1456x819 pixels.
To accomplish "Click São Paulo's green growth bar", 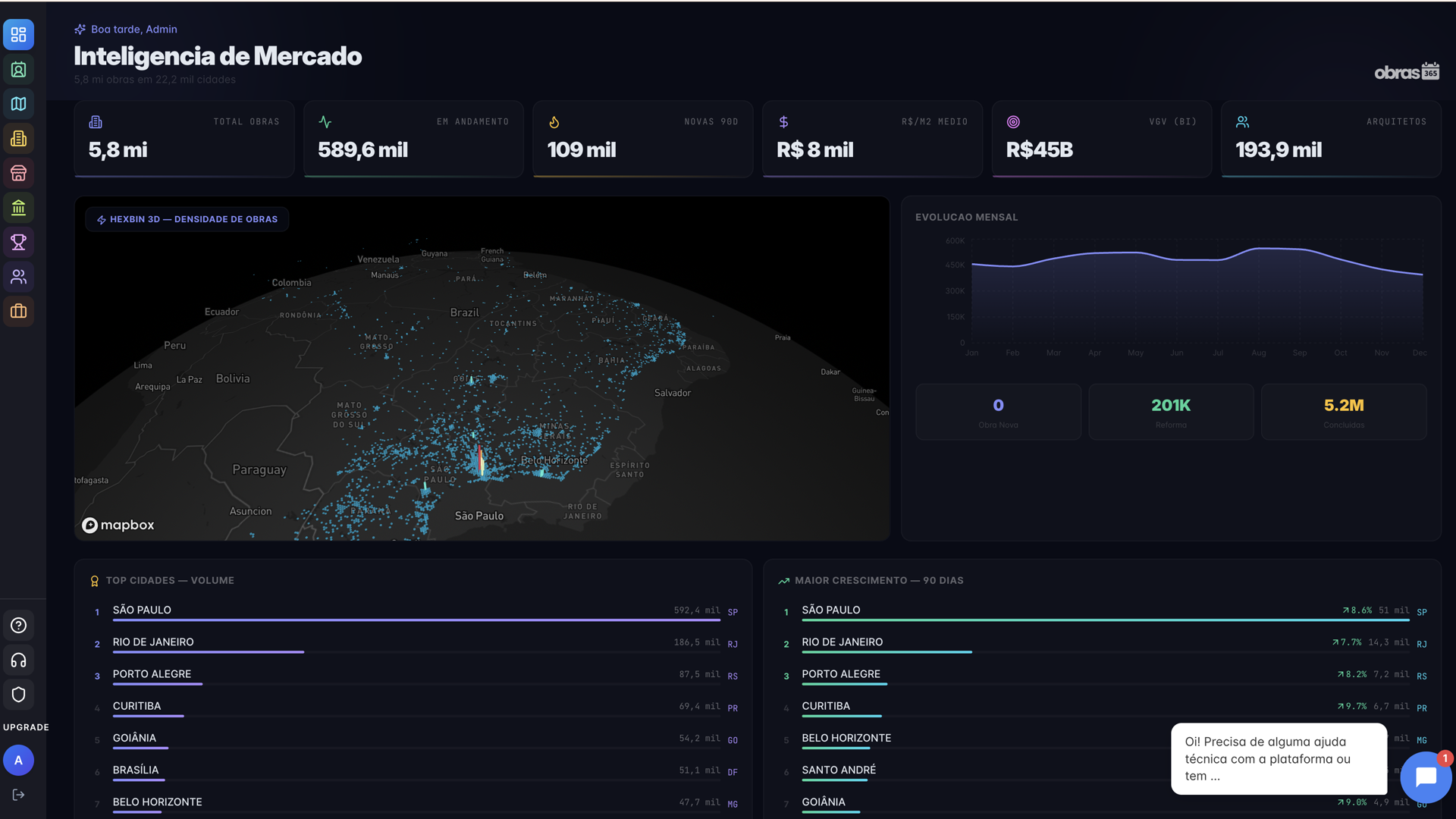I will pos(1106,620).
